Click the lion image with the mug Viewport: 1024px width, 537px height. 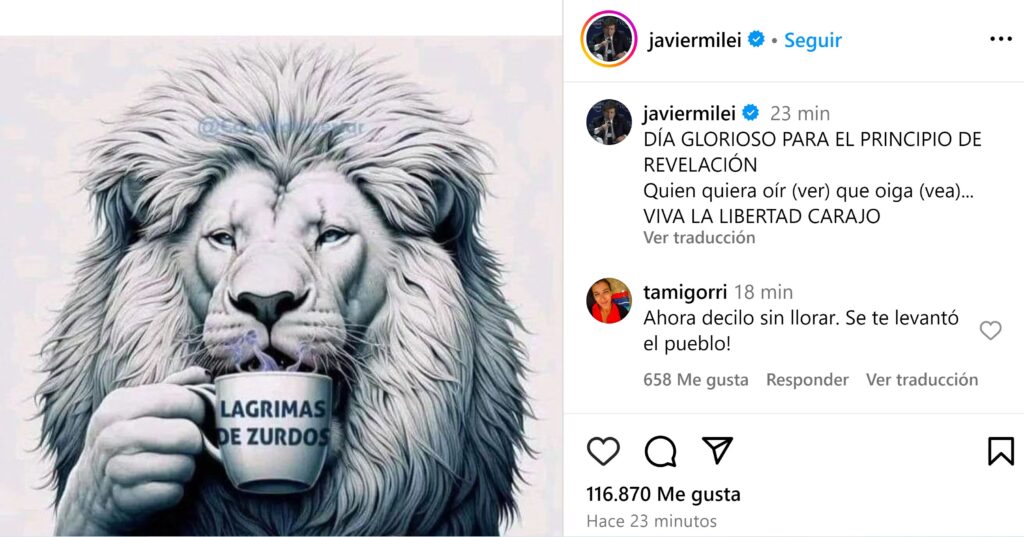[281, 286]
